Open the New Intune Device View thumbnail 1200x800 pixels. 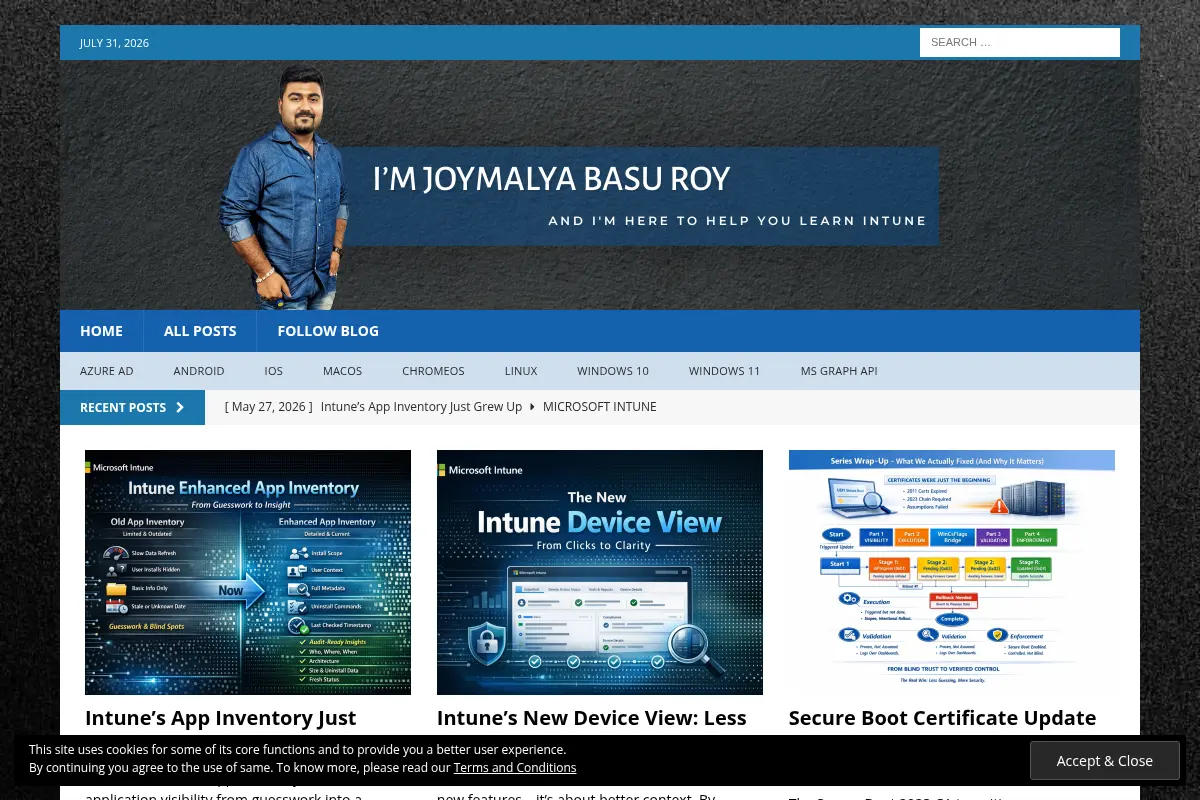pyautogui.click(x=600, y=572)
